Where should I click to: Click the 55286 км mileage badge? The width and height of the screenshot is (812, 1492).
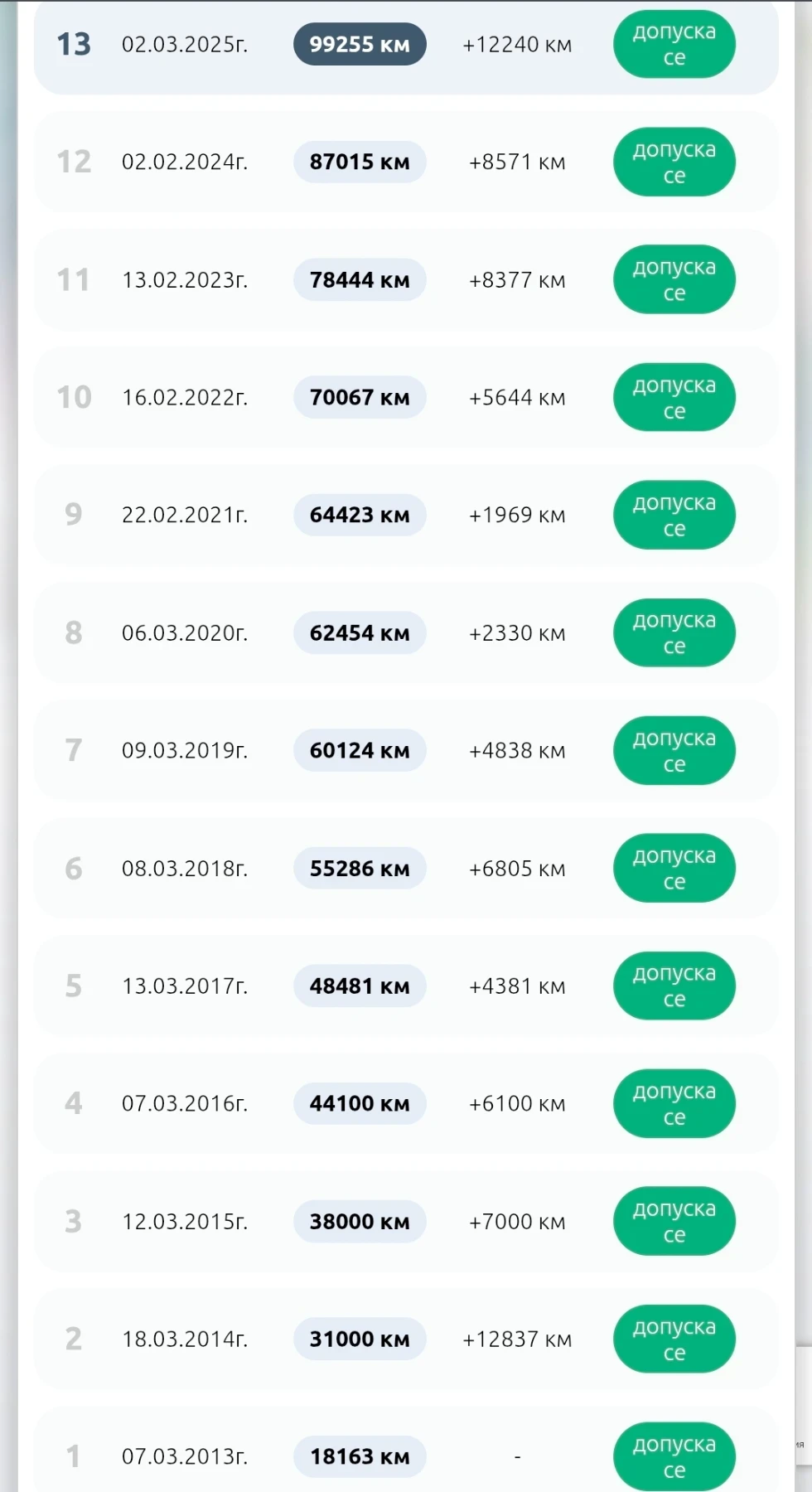360,869
